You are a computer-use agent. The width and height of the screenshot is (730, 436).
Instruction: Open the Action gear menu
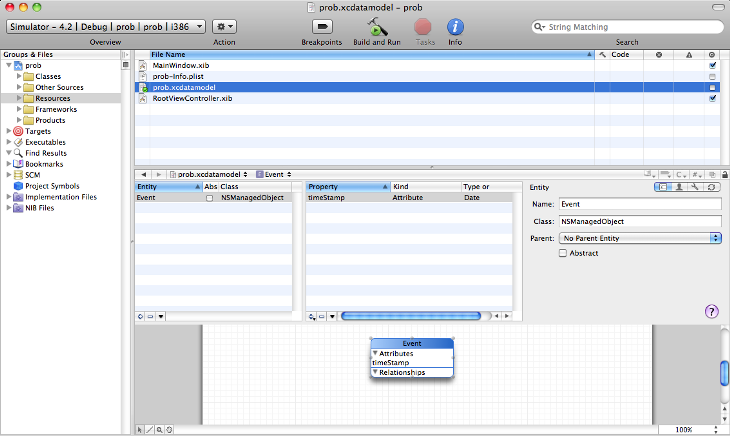(x=224, y=27)
